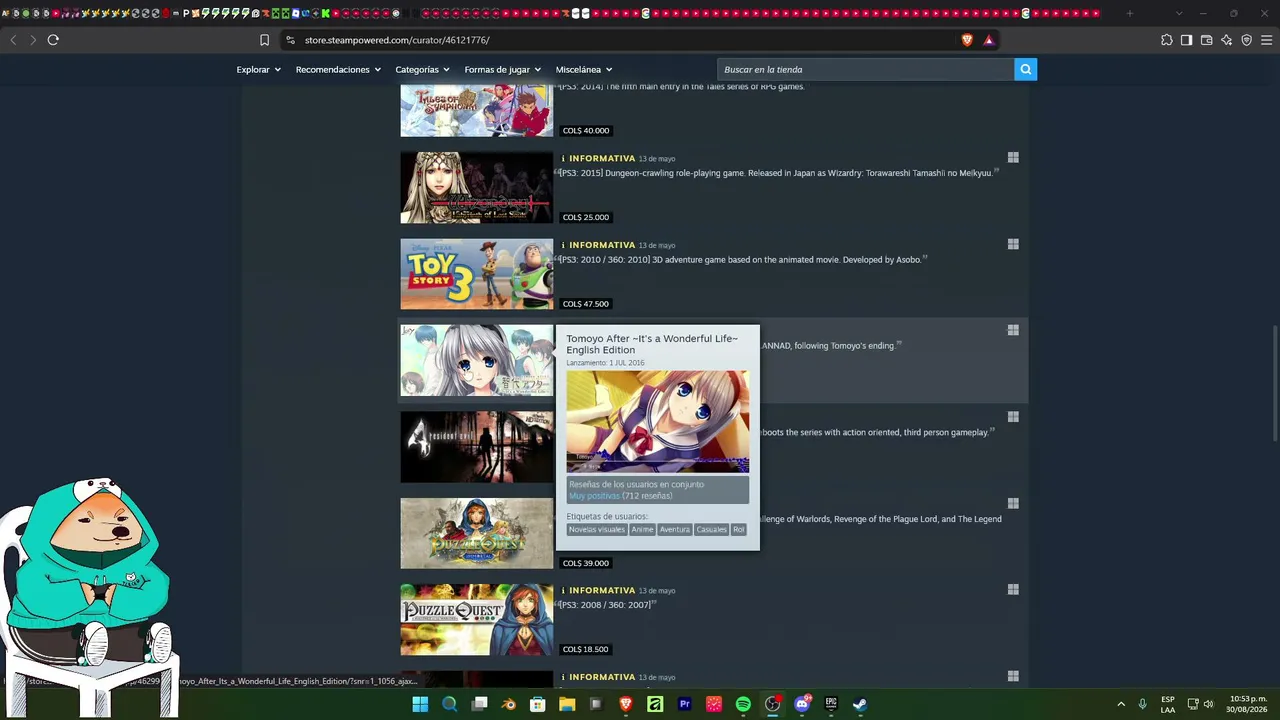
Task: Reload the Steam curator page
Action: [53, 40]
